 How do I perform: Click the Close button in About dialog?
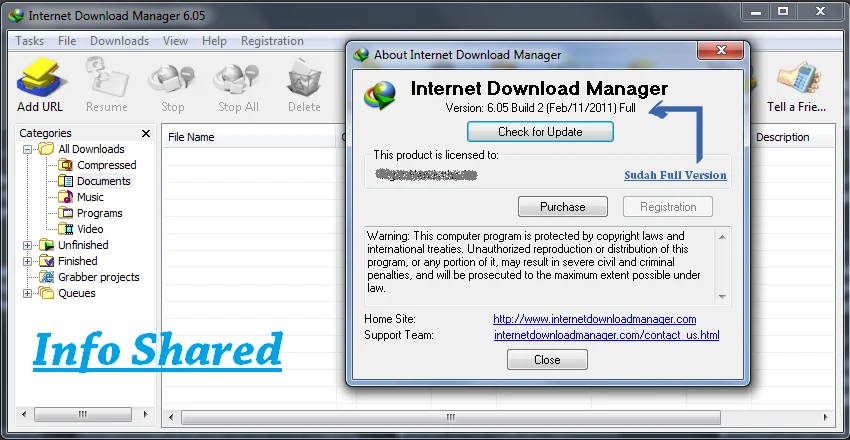click(x=547, y=360)
